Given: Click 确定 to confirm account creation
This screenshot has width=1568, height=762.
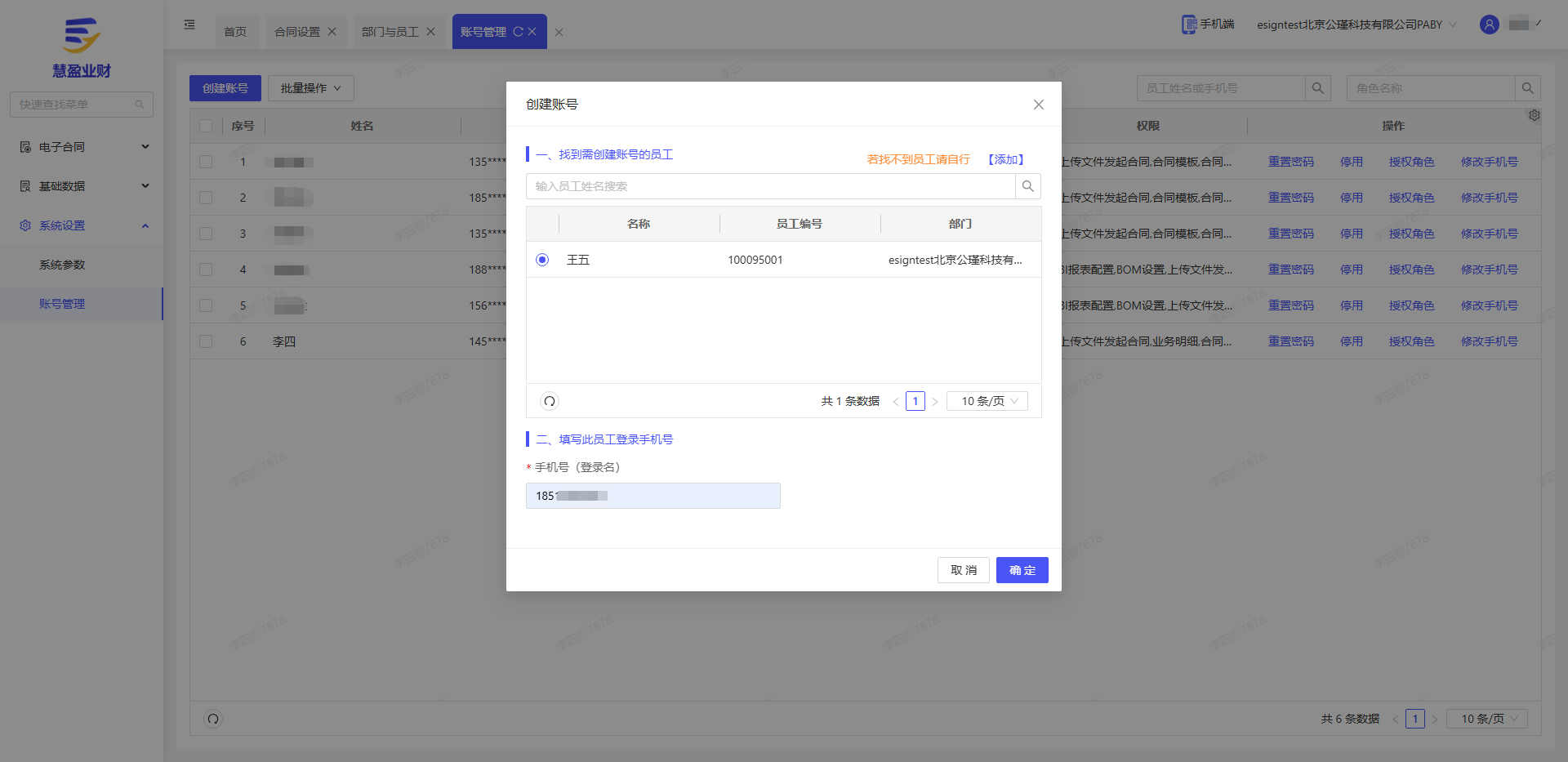Looking at the screenshot, I should coord(1022,570).
